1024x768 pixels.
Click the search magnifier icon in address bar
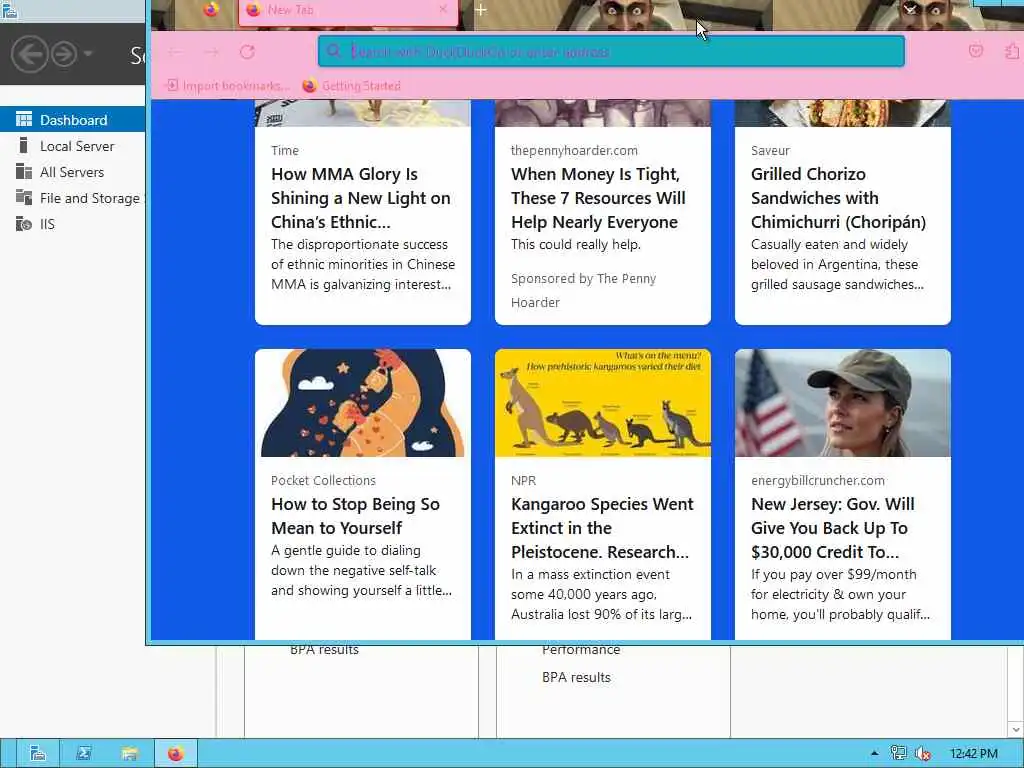[334, 52]
